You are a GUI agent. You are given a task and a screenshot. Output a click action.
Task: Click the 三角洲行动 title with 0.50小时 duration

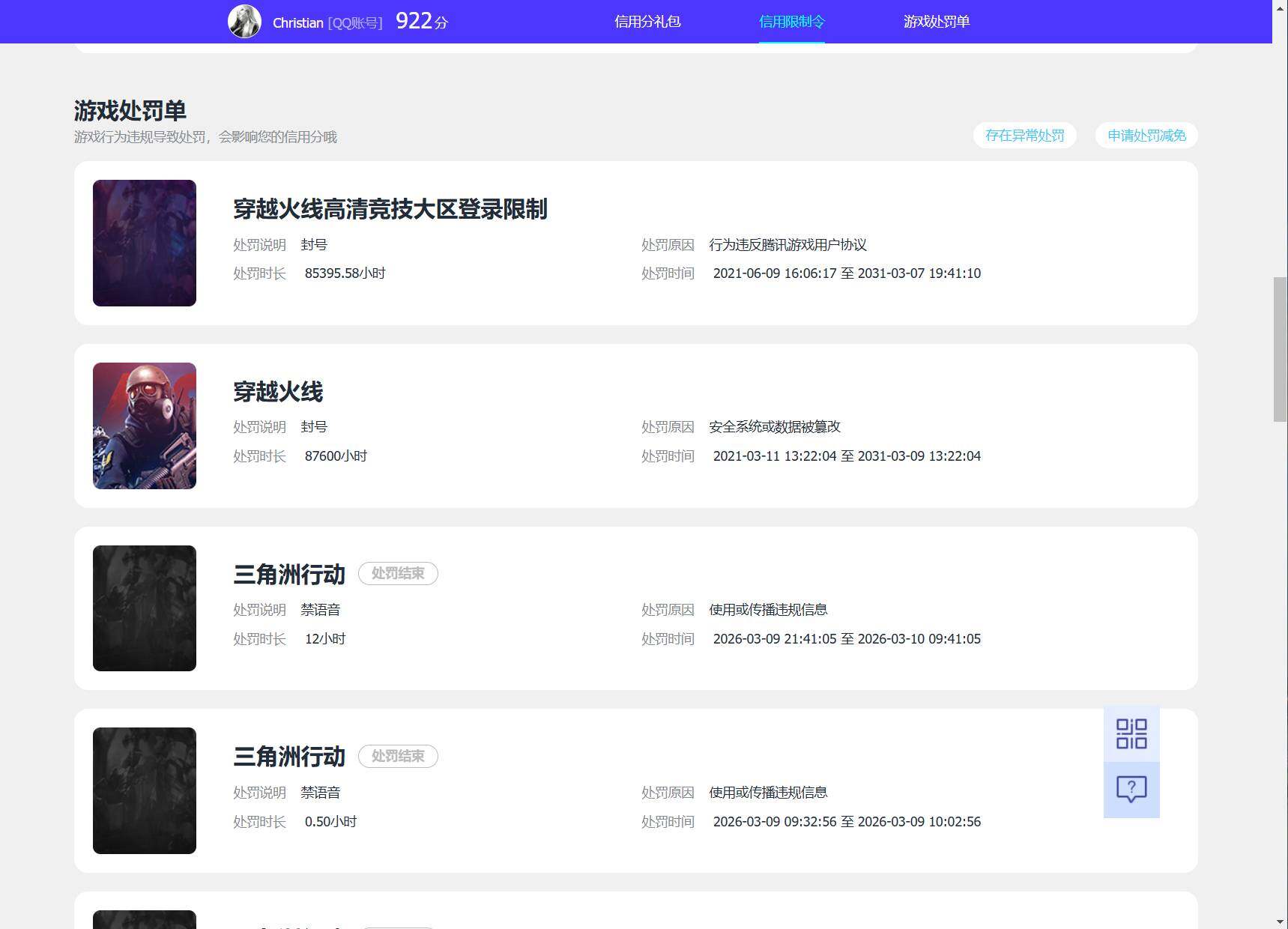click(289, 757)
